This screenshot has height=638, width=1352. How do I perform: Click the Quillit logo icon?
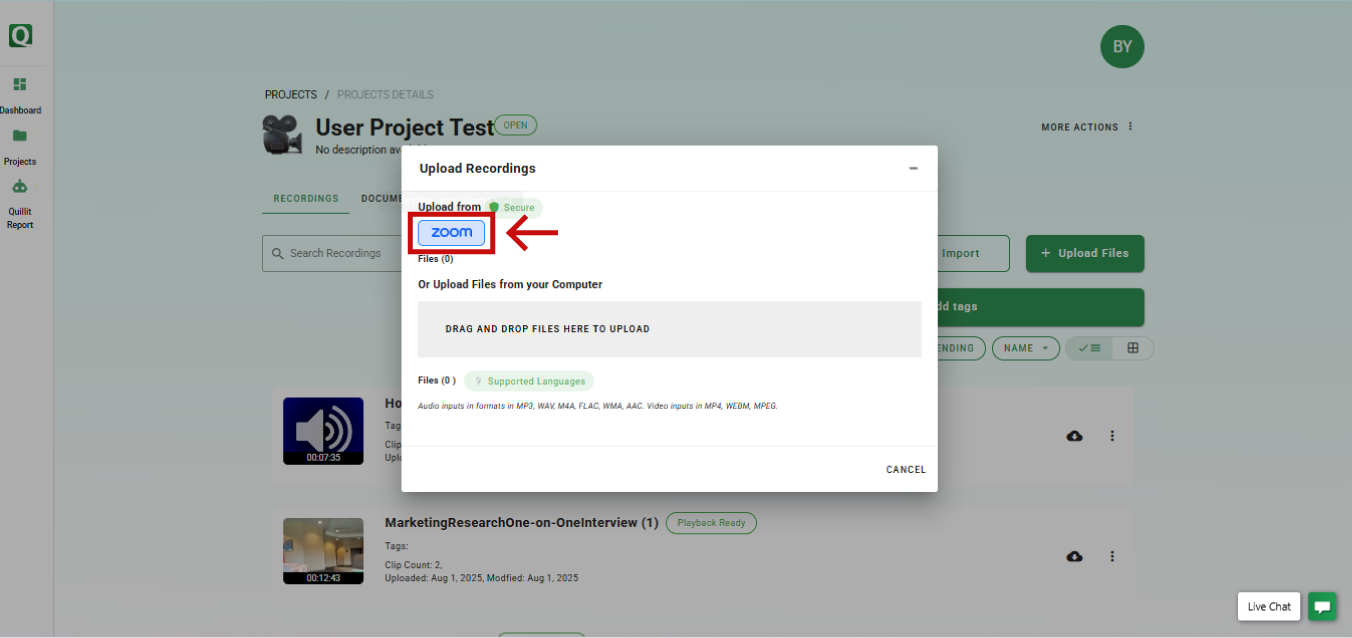tap(21, 36)
